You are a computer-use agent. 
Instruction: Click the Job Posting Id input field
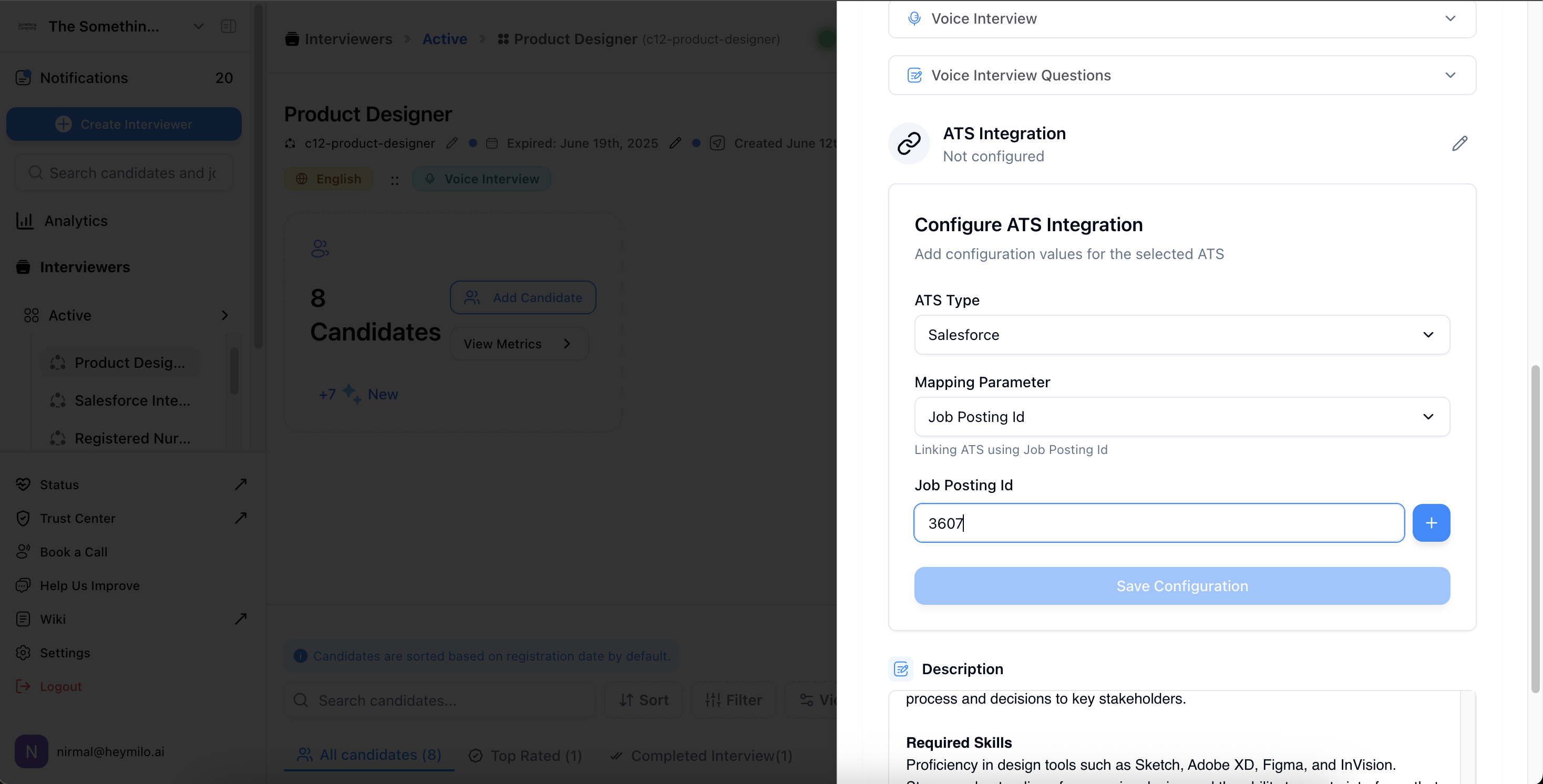1158,523
